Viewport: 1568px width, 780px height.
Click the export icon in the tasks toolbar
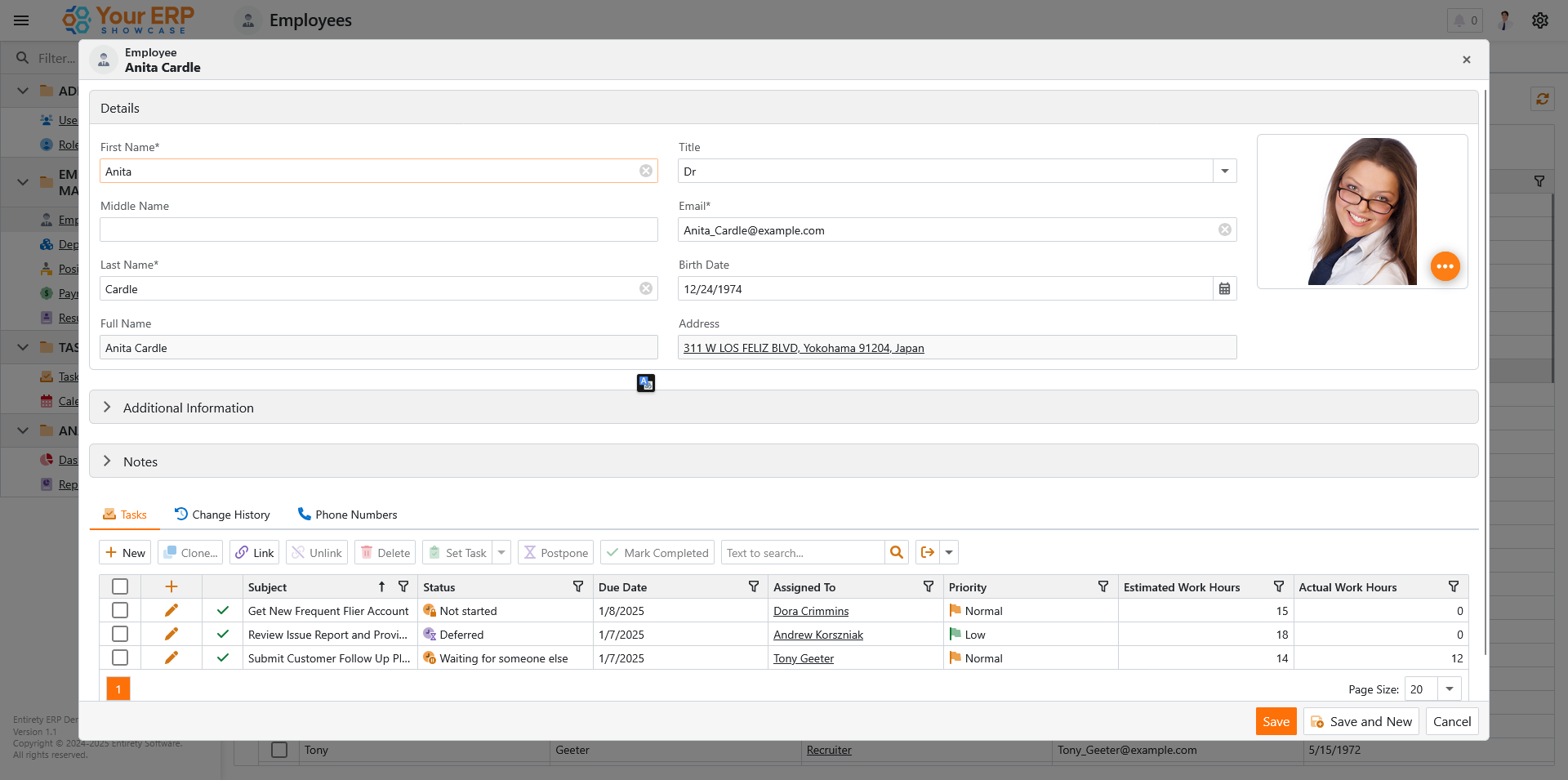pyautogui.click(x=927, y=553)
